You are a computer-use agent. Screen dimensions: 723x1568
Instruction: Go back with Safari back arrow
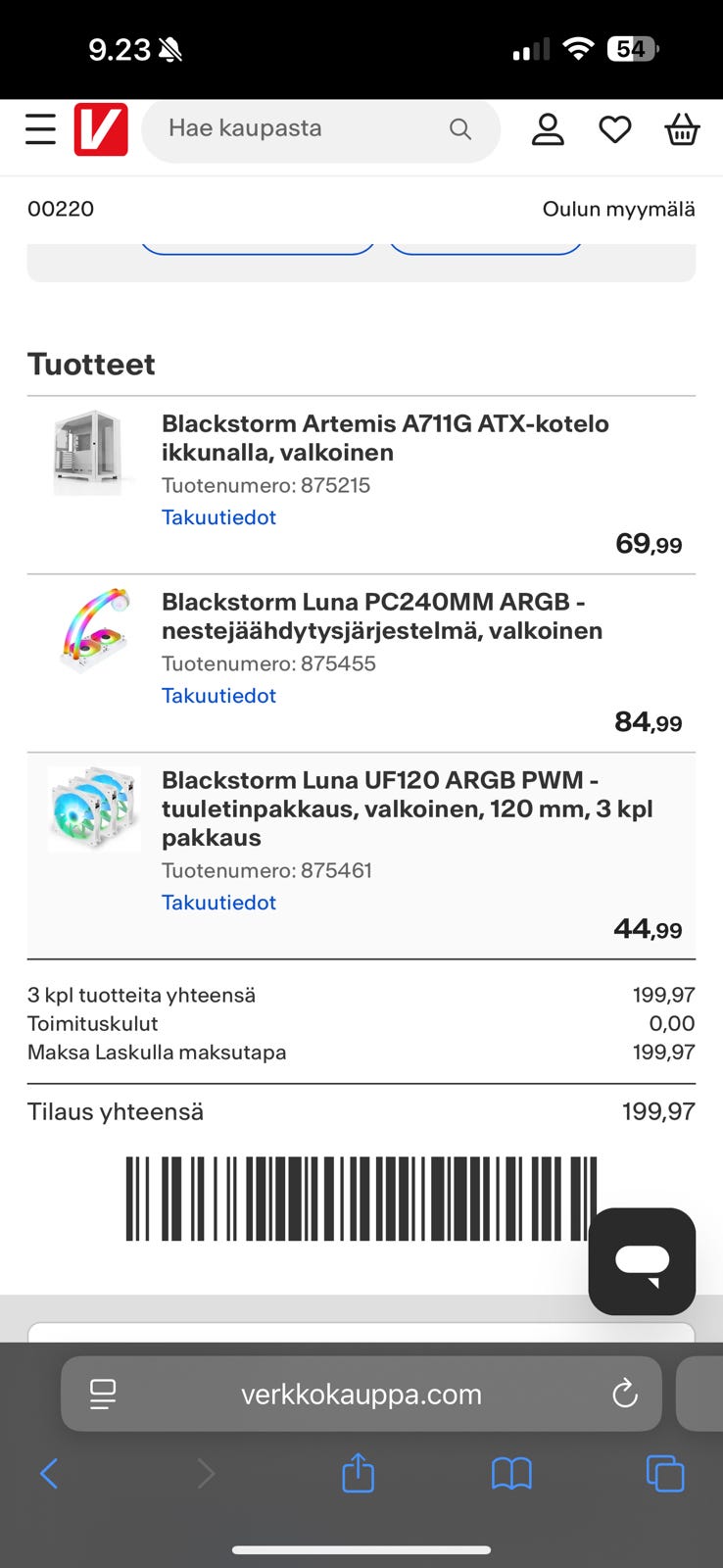tap(49, 1473)
